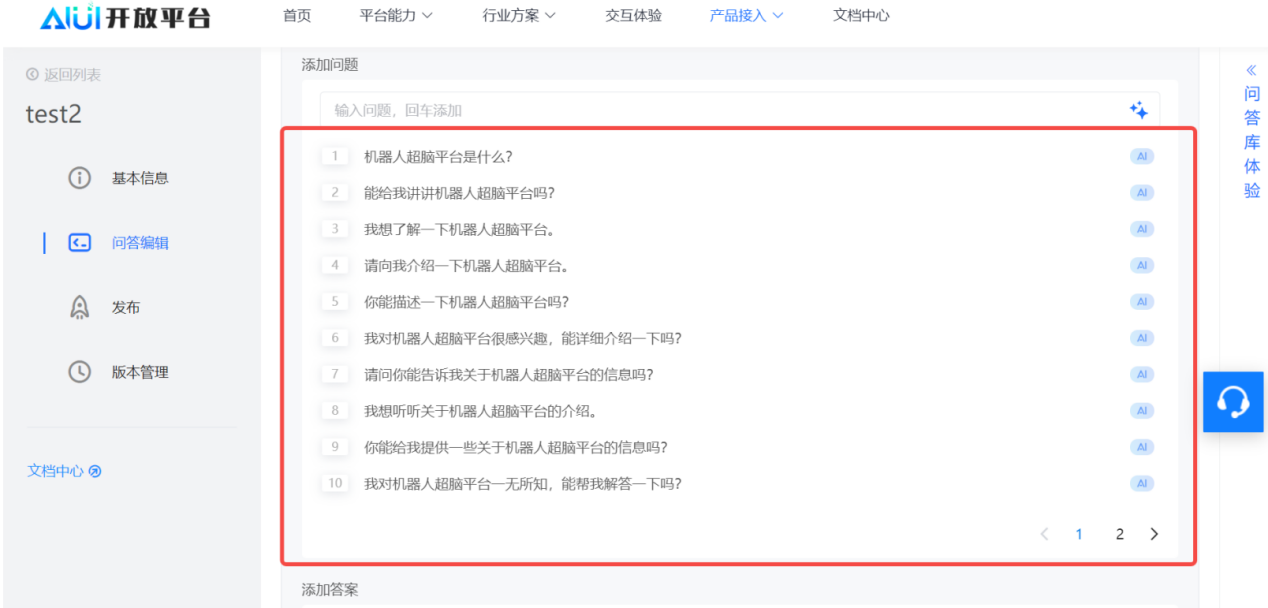Expand the 问答库体验 side panel
Viewport: 1268px width, 608px height.
(1251, 130)
